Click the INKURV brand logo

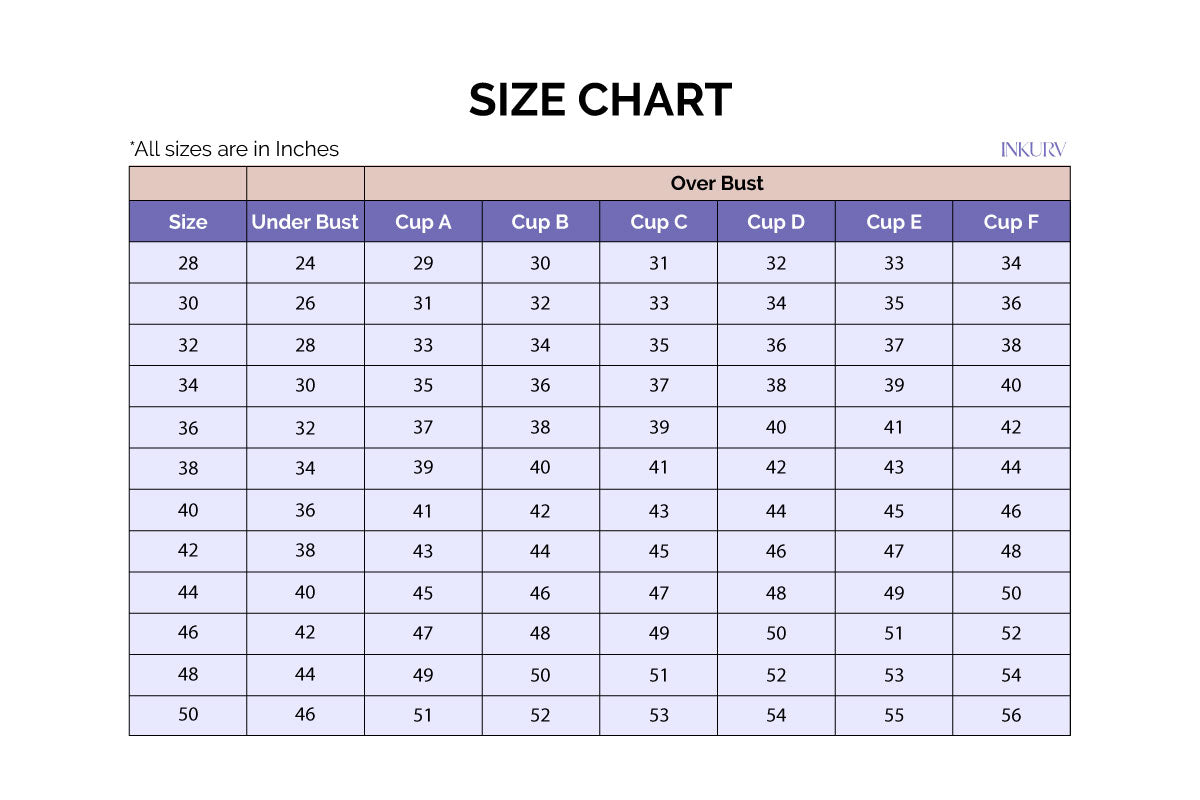[1033, 150]
